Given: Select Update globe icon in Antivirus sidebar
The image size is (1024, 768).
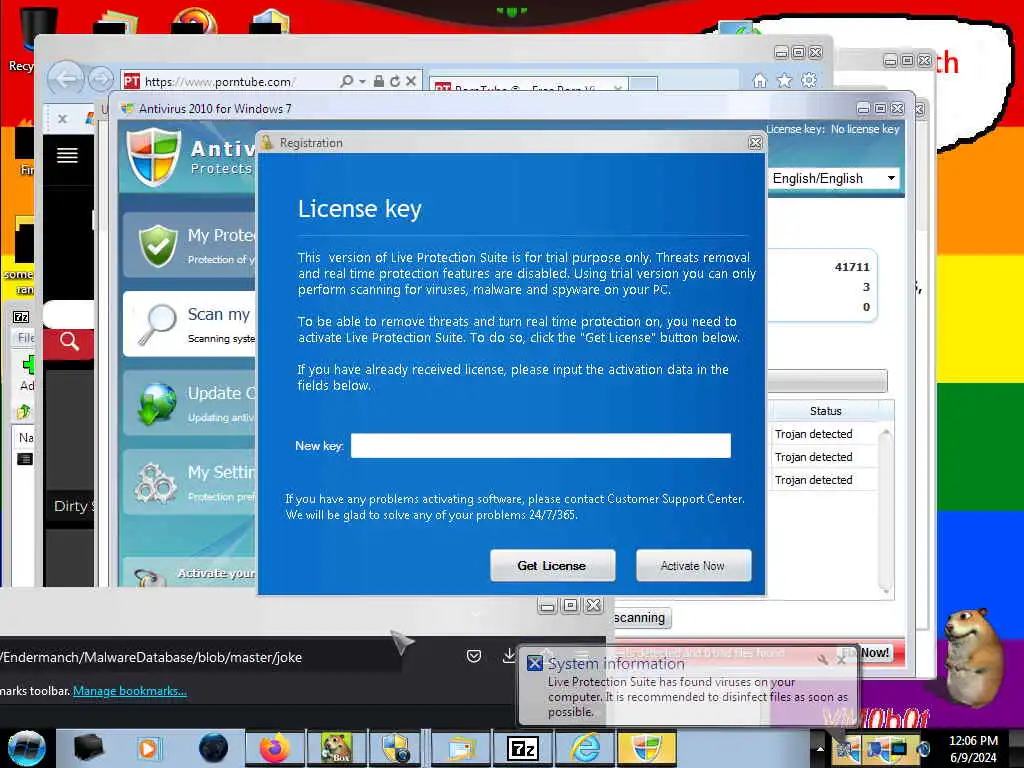Looking at the screenshot, I should 157,403.
